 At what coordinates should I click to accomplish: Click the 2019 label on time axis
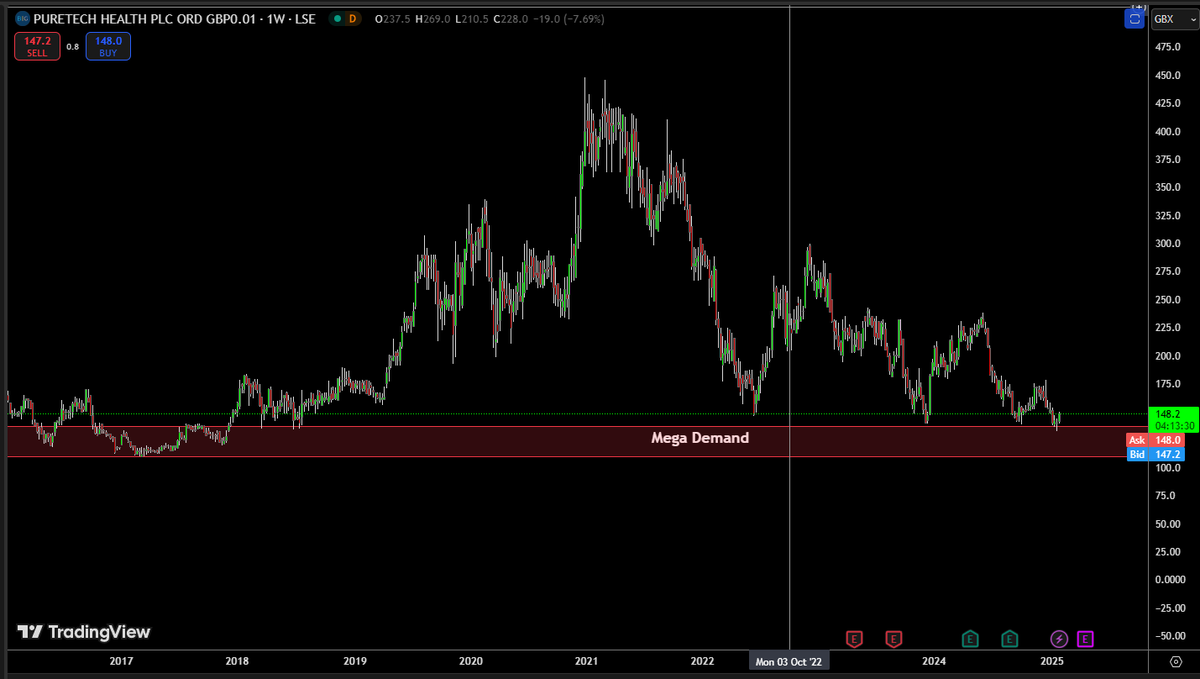[355, 662]
